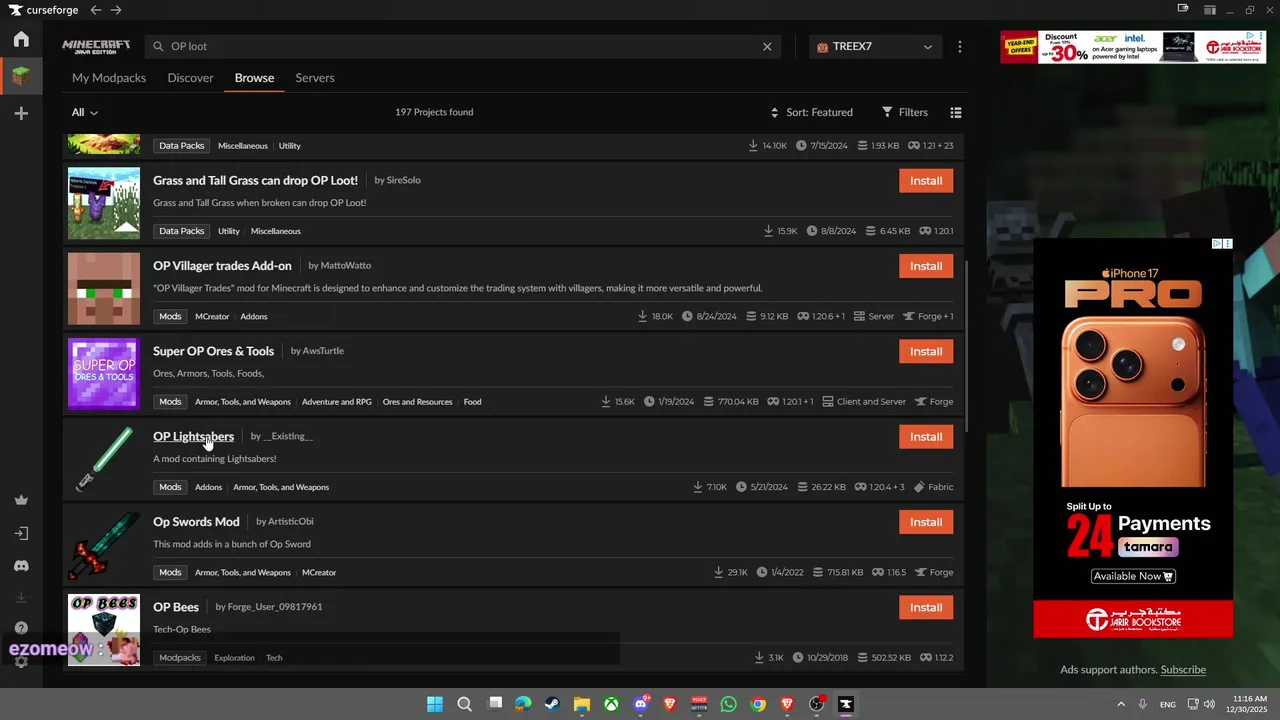The height and width of the screenshot is (720, 1280).
Task: Open the OP Lightsabers project title
Action: pyautogui.click(x=193, y=436)
